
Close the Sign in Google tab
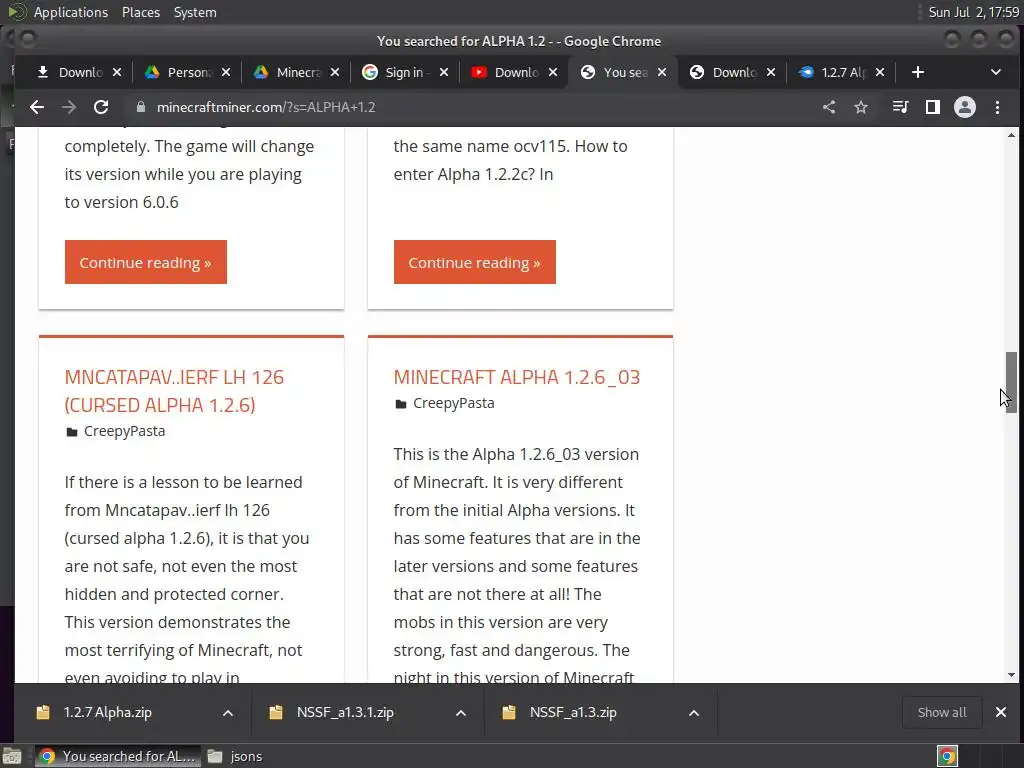tap(443, 72)
